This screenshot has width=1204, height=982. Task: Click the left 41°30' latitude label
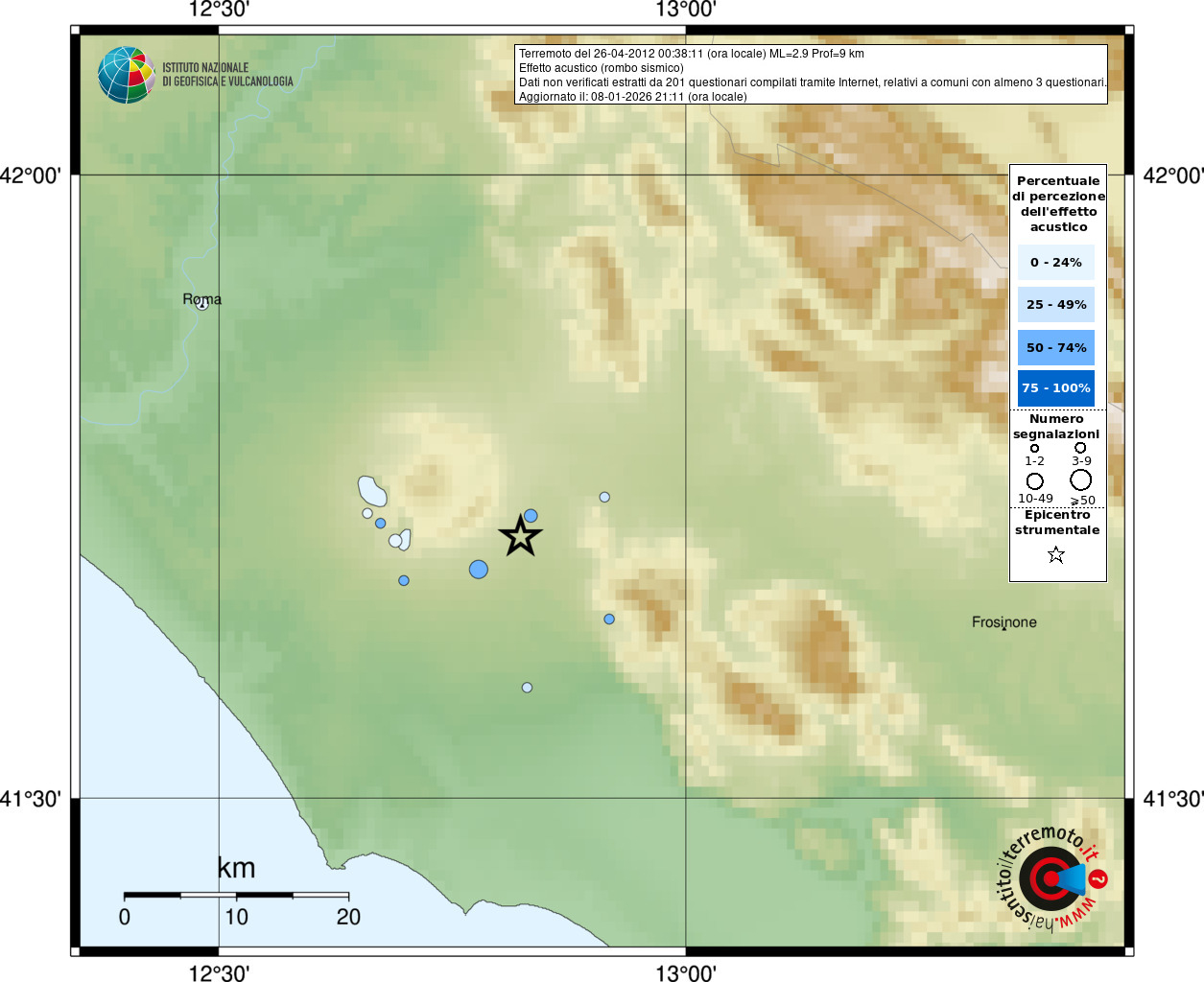pos(31,799)
